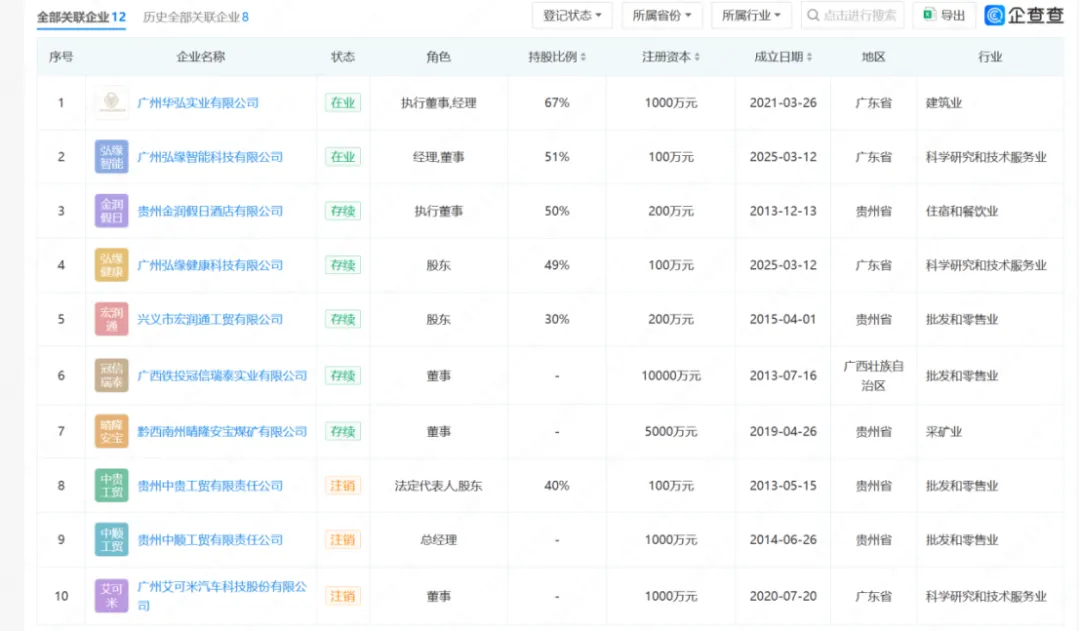Image resolution: width=1080 pixels, height=631 pixels.
Task: Click the 导出 export button
Action: click(x=944, y=15)
